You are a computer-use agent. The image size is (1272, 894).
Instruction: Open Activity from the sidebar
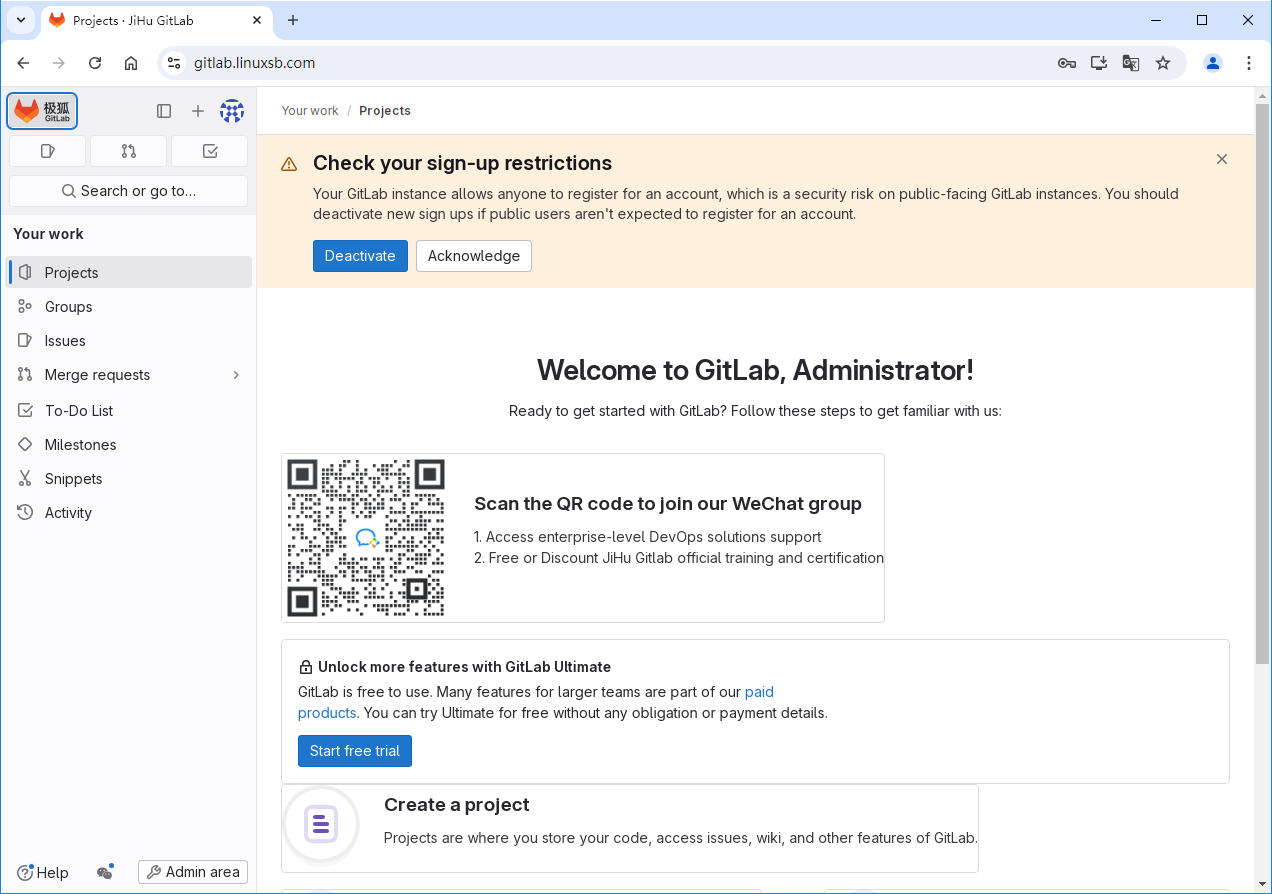[x=68, y=513]
